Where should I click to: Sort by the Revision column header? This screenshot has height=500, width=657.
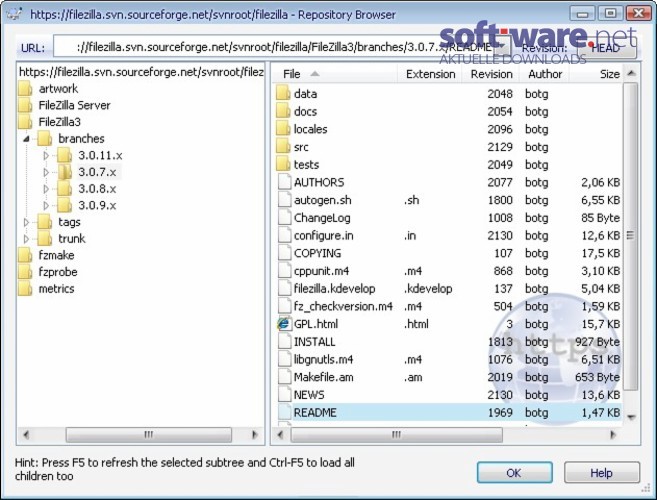click(x=491, y=74)
